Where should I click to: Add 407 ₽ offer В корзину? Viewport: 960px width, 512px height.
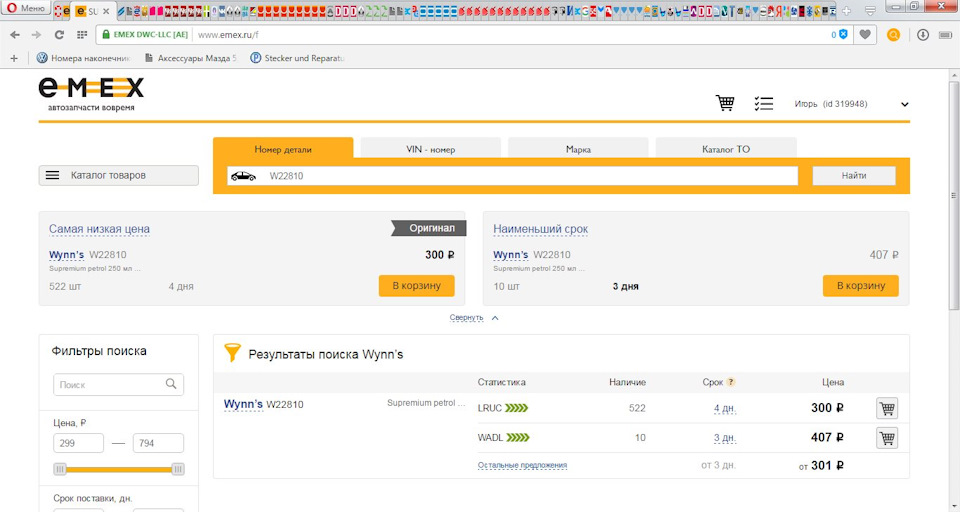click(861, 285)
